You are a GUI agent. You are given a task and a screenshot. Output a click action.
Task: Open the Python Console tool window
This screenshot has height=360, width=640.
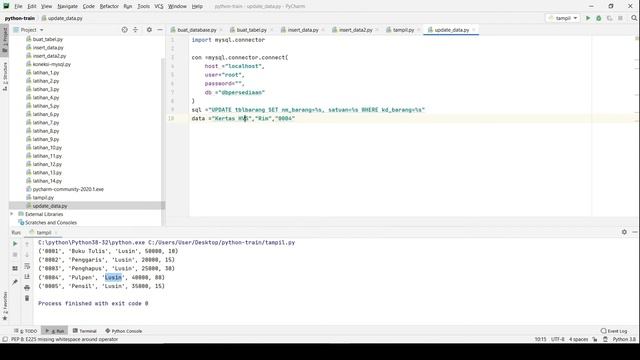click(124, 331)
